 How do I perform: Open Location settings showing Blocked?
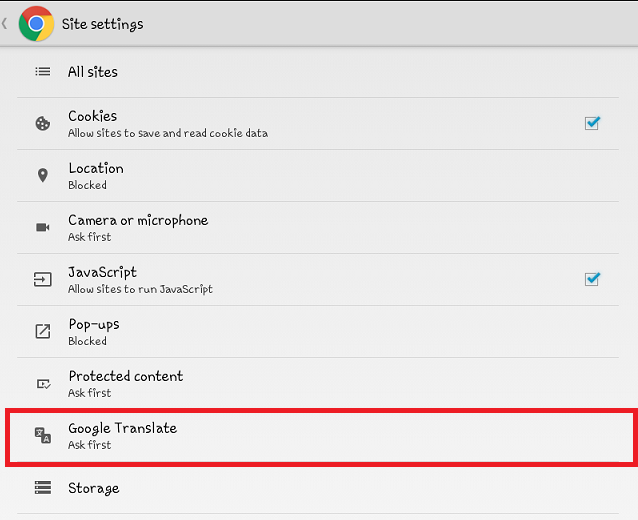click(318, 175)
